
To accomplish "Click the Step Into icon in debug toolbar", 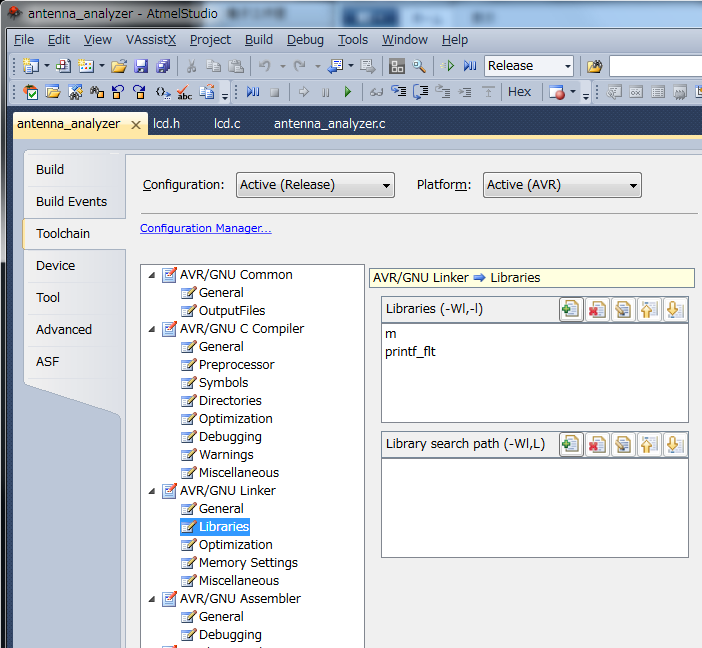I will 398,92.
